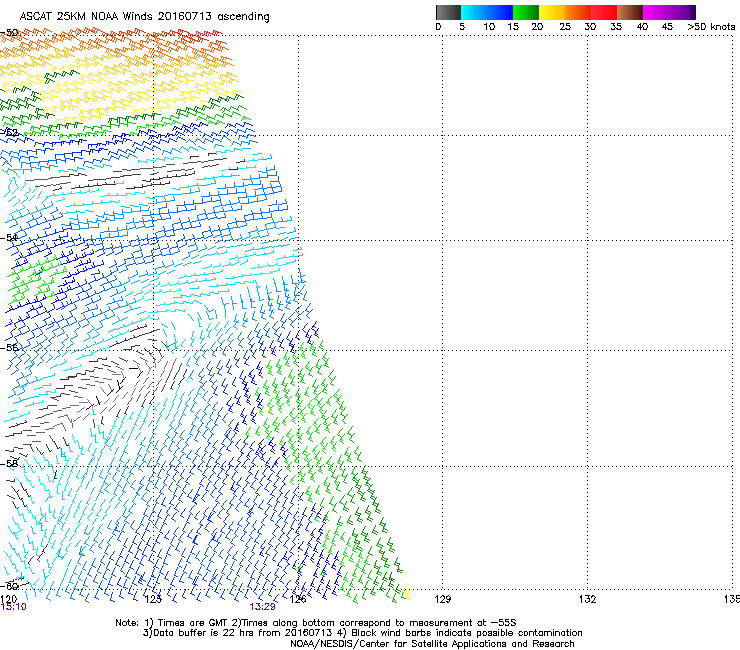Click the gray 0-5 knots legend segment
Image resolution: width=740 pixels, height=650 pixels.
448,12
